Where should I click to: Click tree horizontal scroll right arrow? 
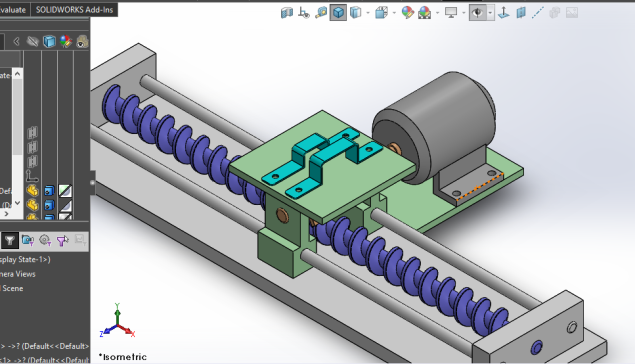(x=6, y=213)
